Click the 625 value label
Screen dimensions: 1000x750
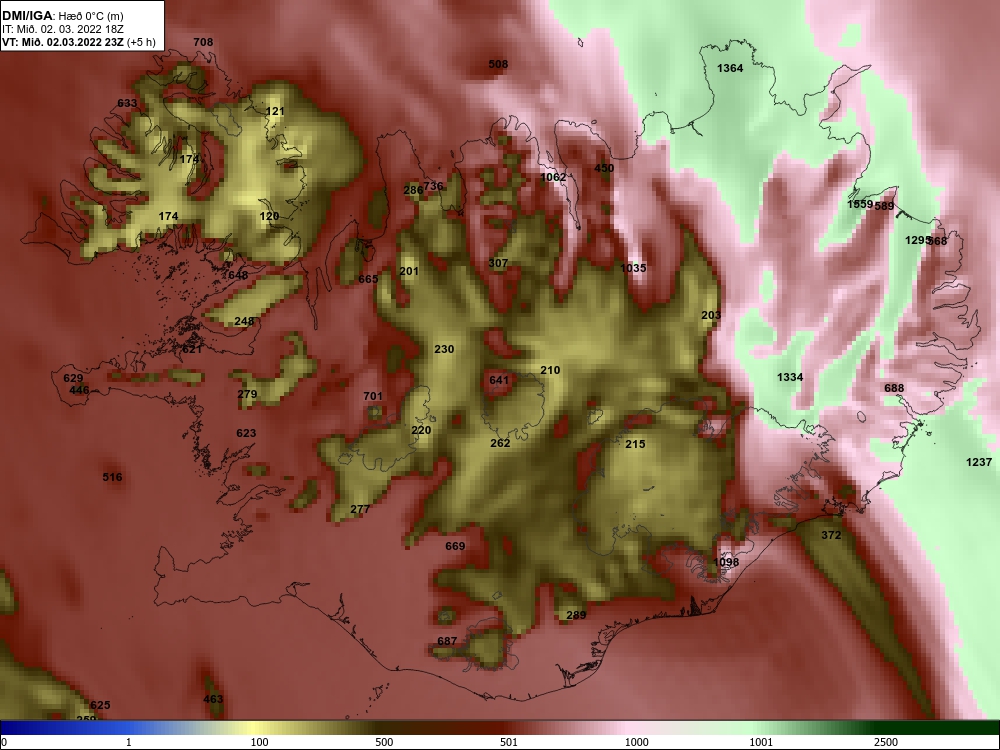100,705
